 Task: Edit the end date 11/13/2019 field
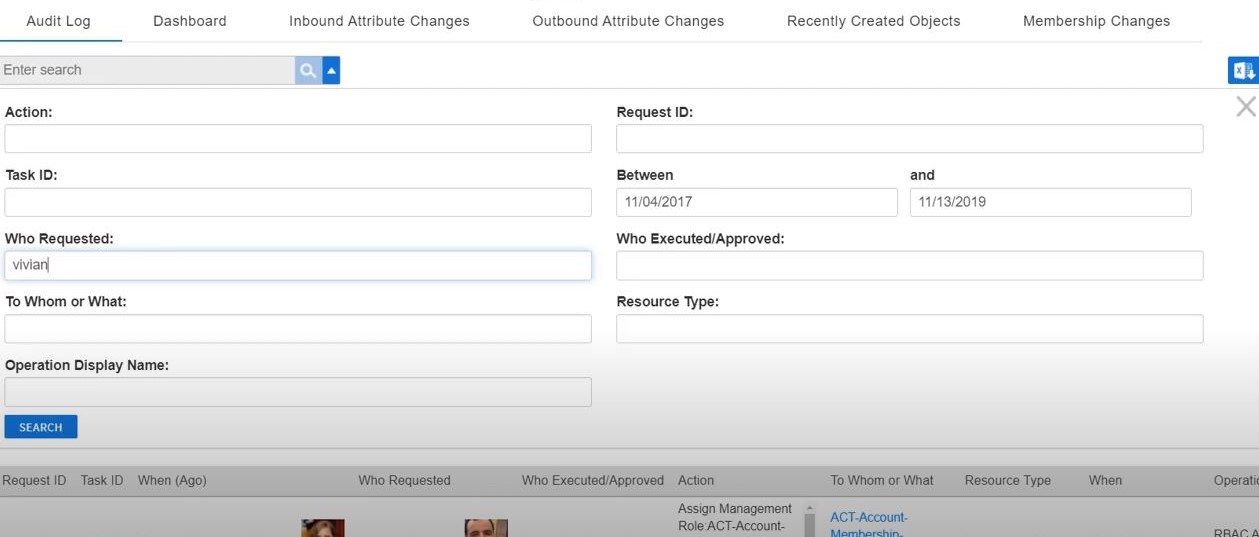[x=1050, y=202]
